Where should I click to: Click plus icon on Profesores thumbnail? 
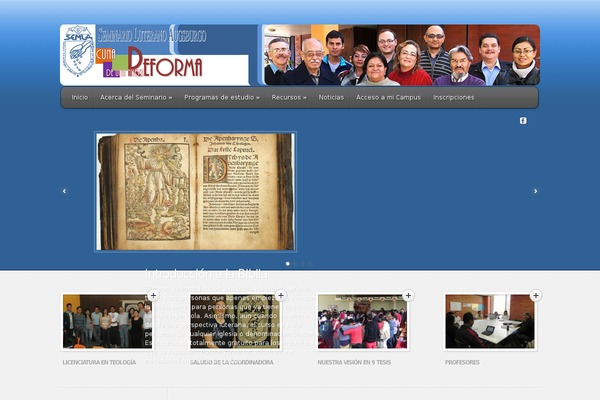click(536, 296)
